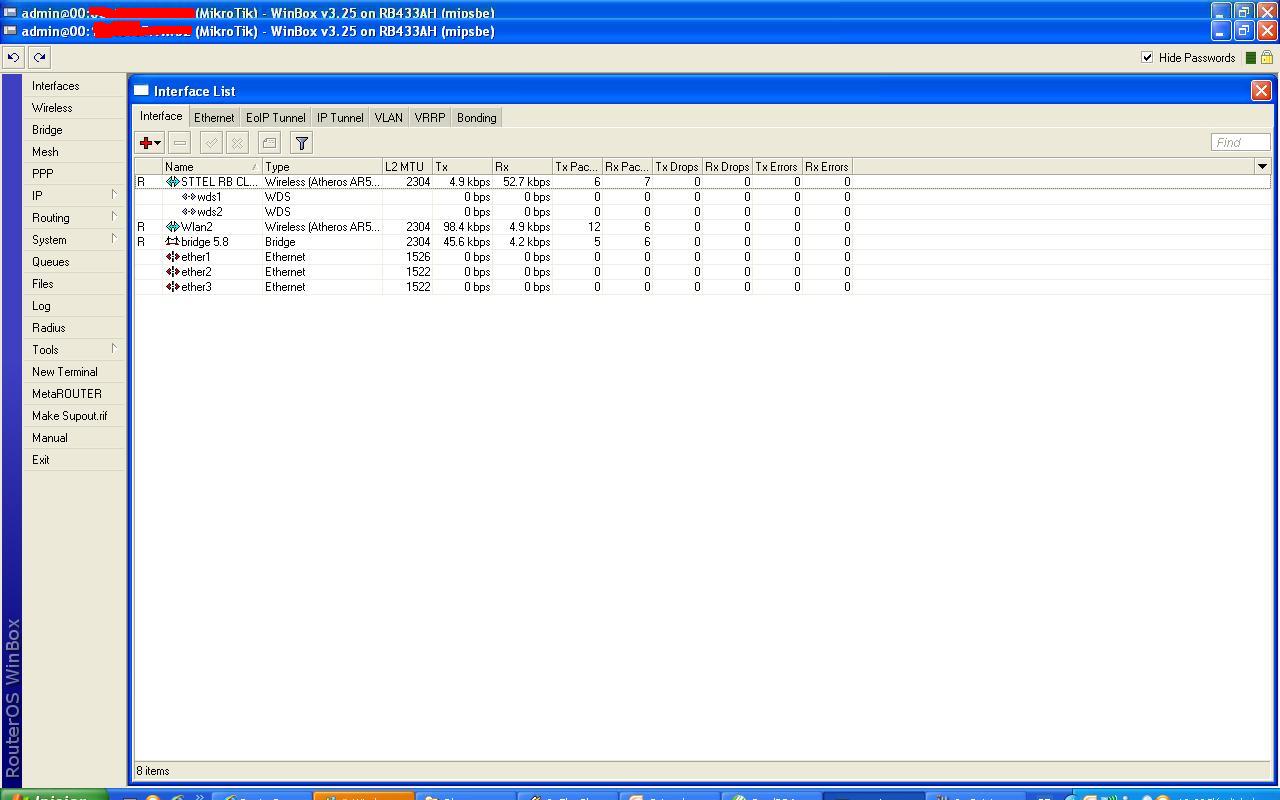Close the Interface List window
This screenshot has height=800, width=1280.
1261,90
